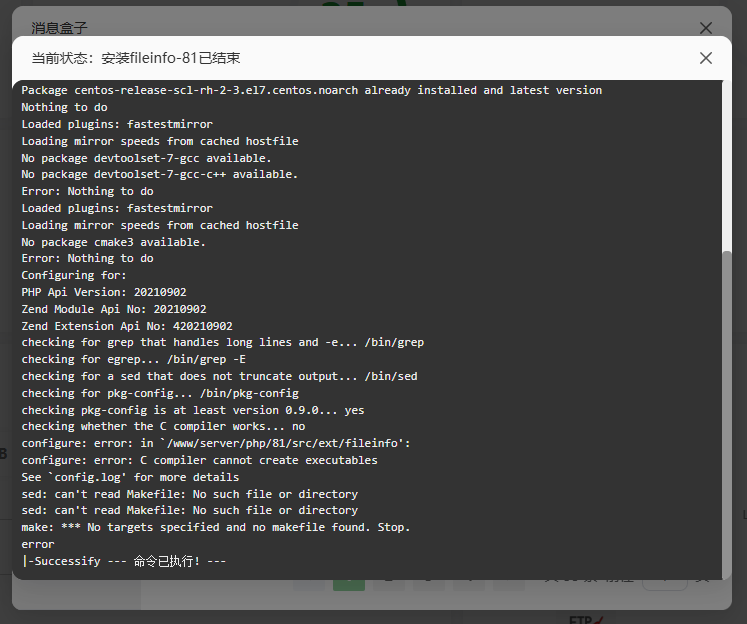Click log line 'Zend Extension Api No: 420210902'
This screenshot has width=747, height=624.
[x=127, y=326]
